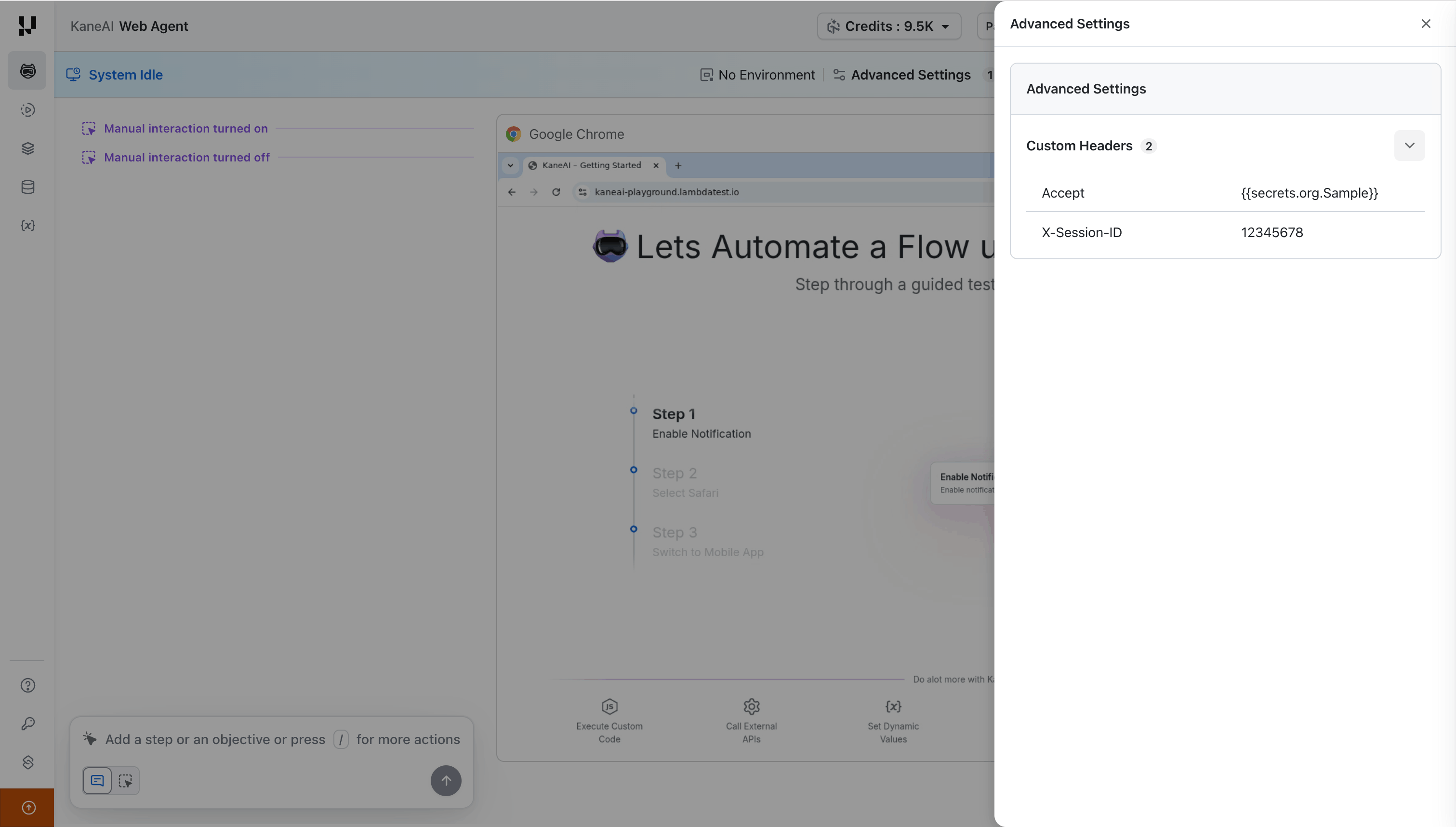Select the manual interaction mode toggle icon
The image size is (1456, 827).
(125, 780)
